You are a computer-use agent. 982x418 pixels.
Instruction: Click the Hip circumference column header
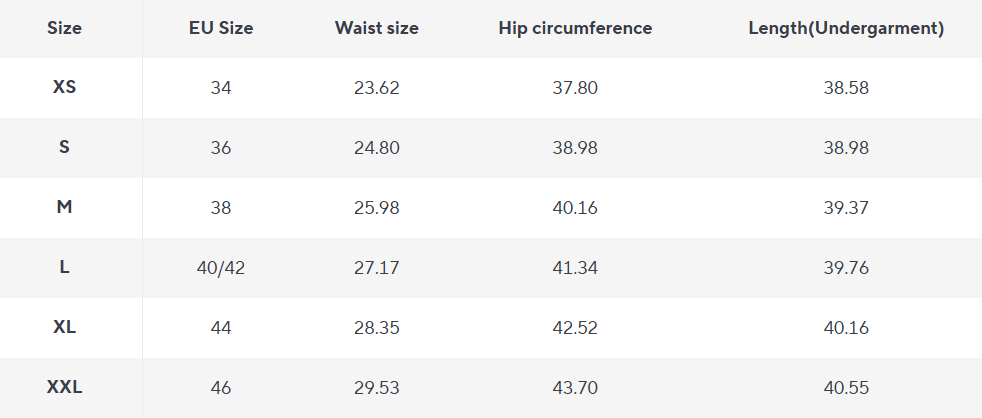575,28
